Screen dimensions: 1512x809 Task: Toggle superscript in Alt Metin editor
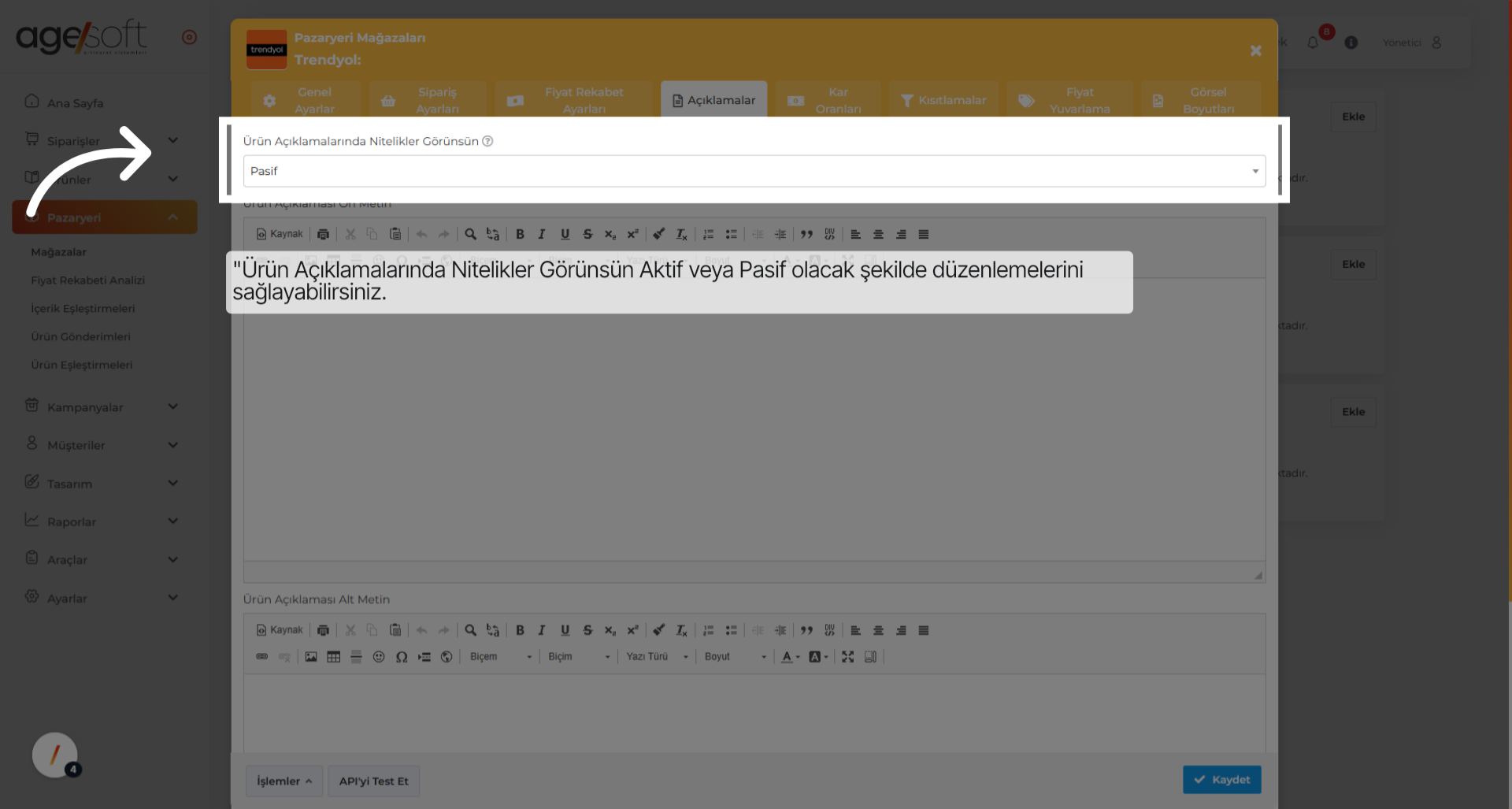tap(632, 630)
